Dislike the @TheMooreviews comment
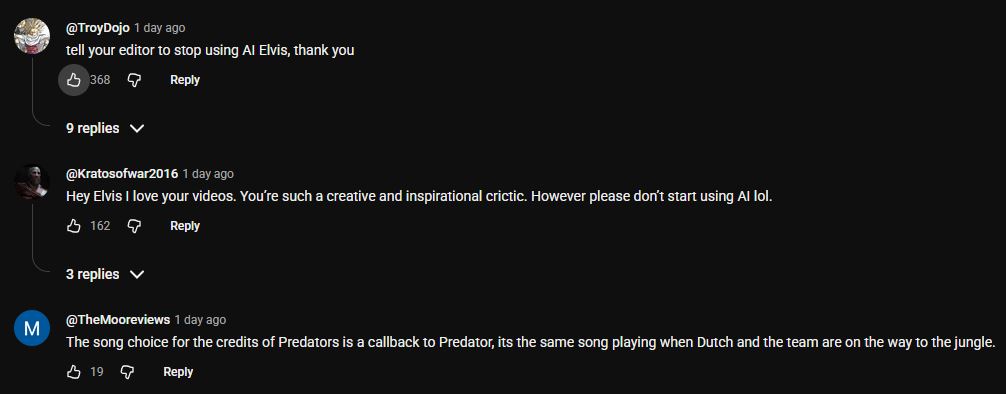The image size is (1006, 394). coord(128,372)
